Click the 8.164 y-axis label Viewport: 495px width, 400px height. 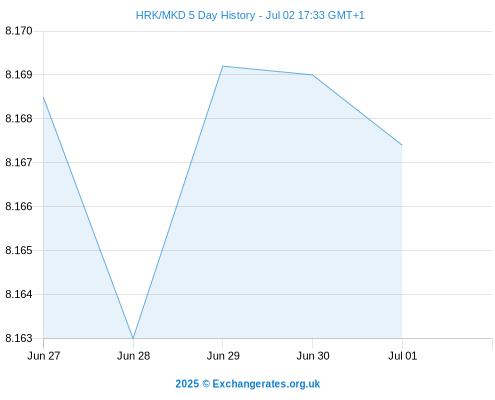pos(19,294)
